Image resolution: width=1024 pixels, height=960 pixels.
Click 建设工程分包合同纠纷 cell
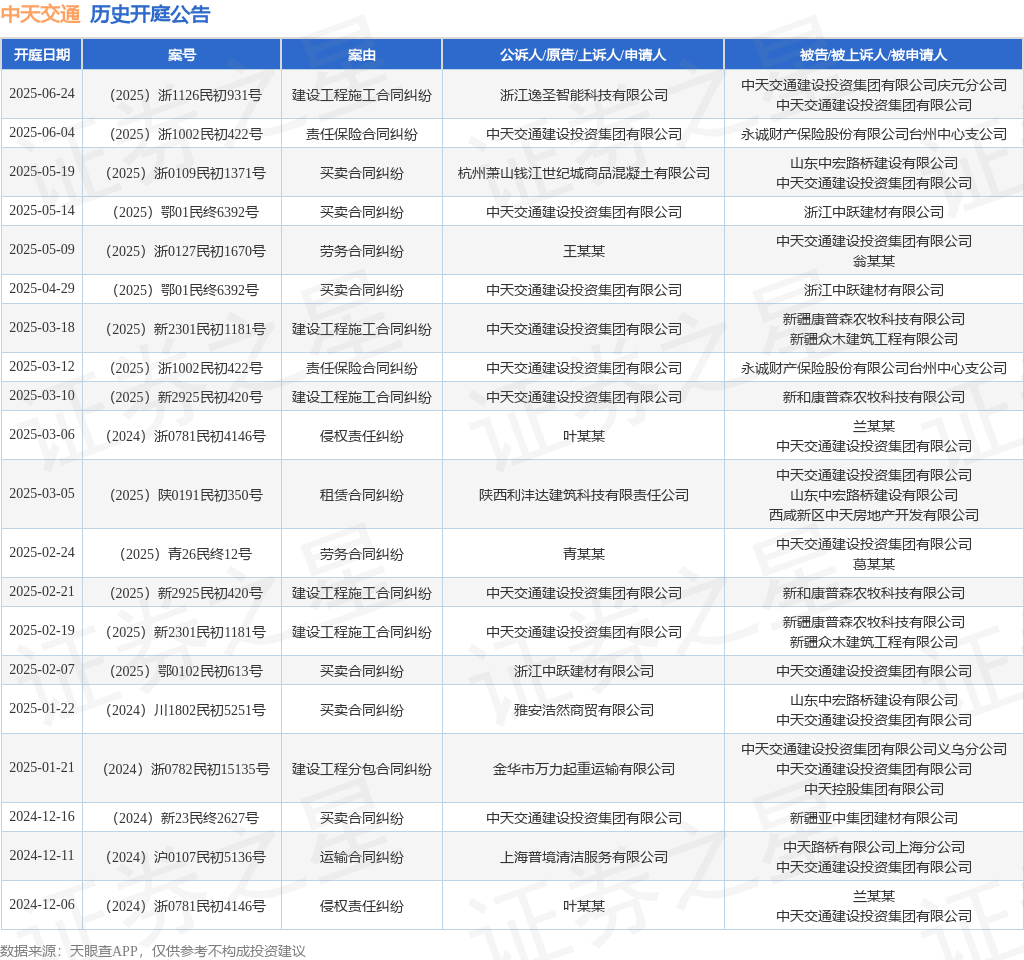pos(362,769)
